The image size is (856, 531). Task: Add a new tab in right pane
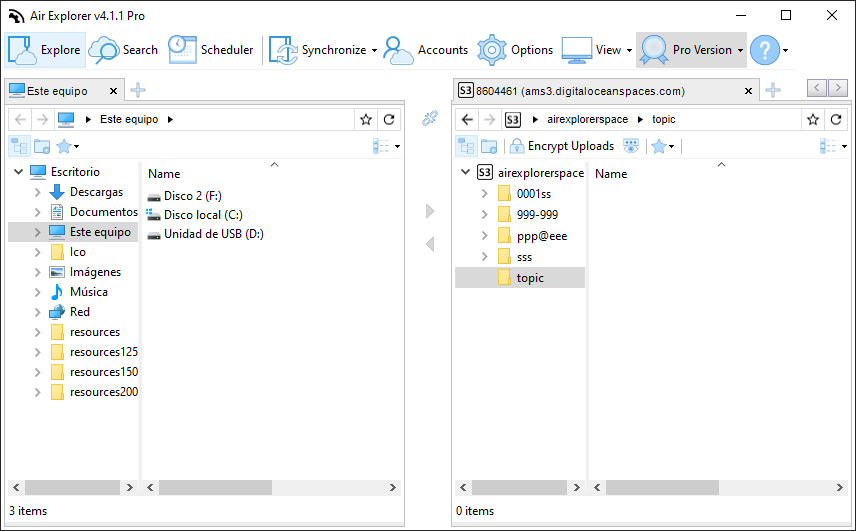772,90
